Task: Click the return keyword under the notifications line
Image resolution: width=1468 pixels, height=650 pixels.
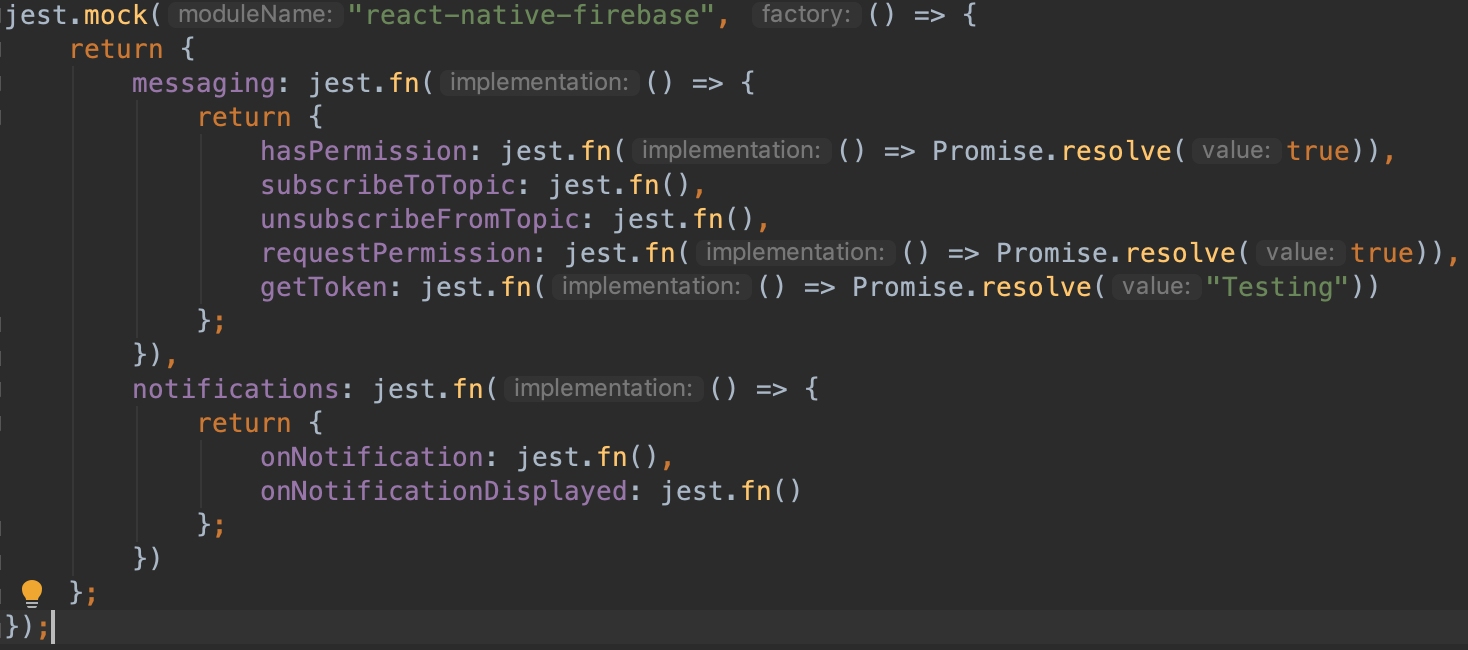Action: click(244, 423)
